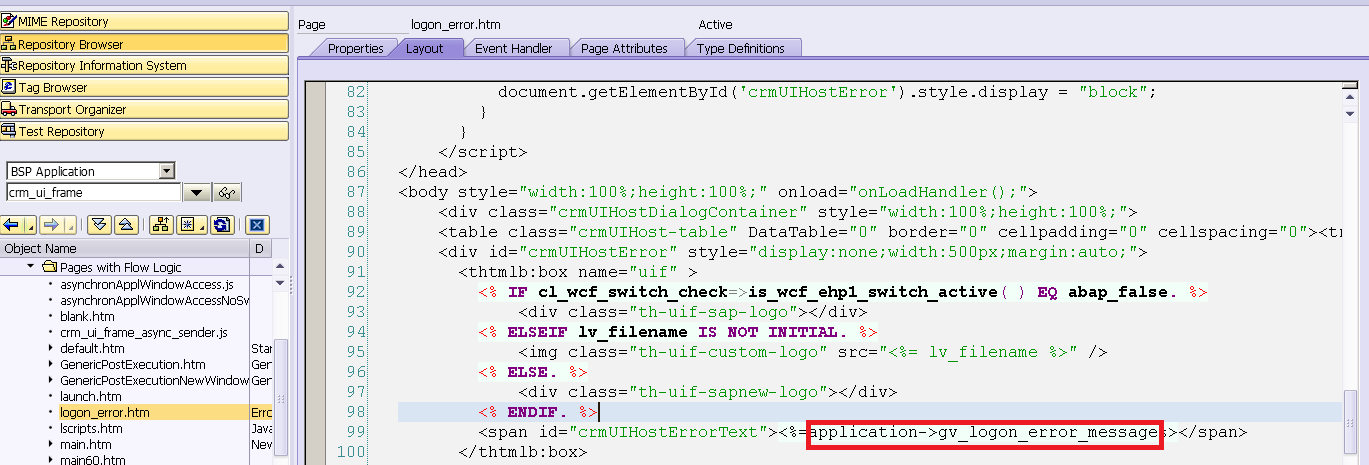Click the MIME Repository icon
Image resolution: width=1369 pixels, height=465 pixels.
click(10, 21)
